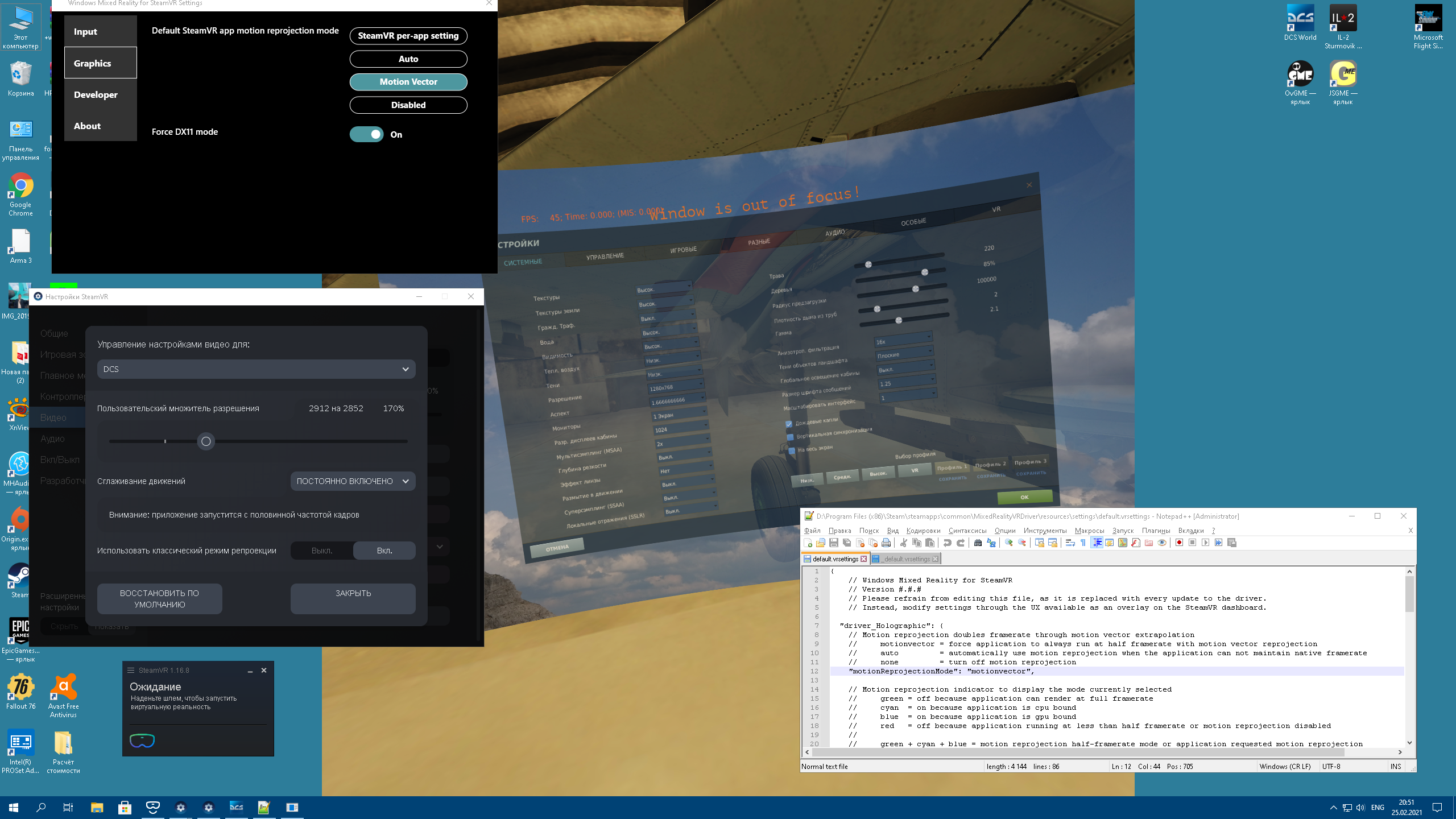Click the Zoom in magnifier in Notepad++
This screenshot has height=819, width=1456.
click(x=1009, y=543)
